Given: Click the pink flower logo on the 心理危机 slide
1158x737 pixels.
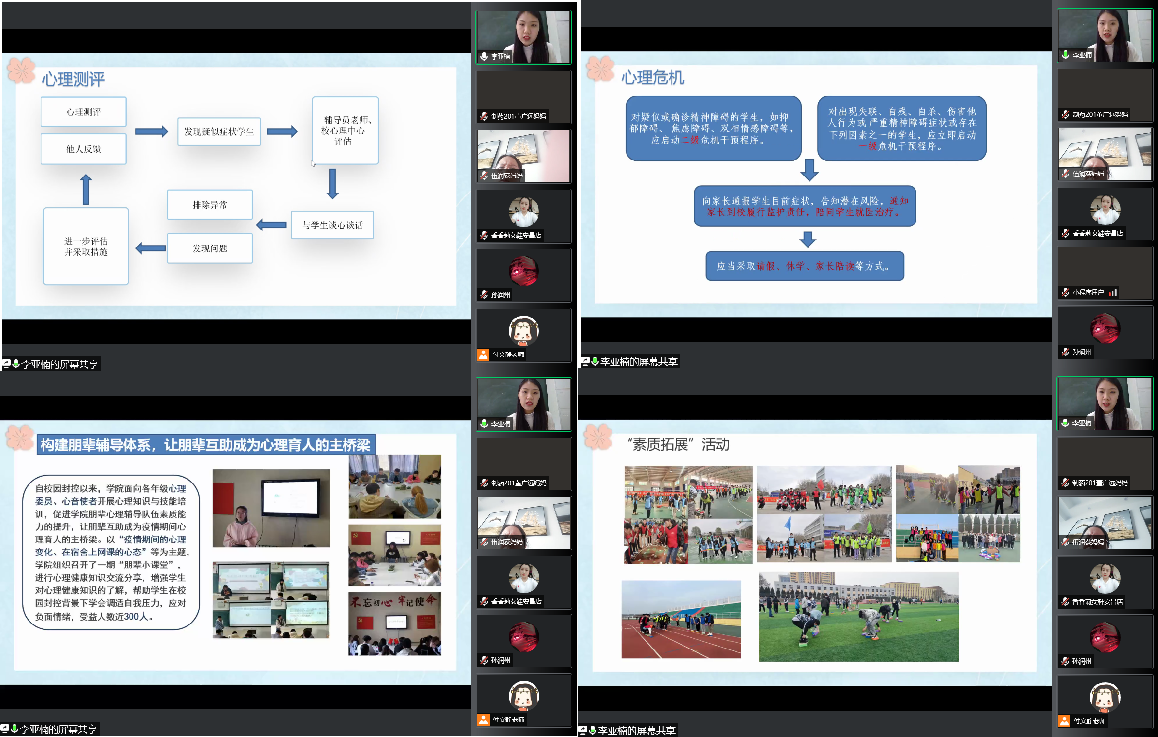Looking at the screenshot, I should click(x=599, y=68).
